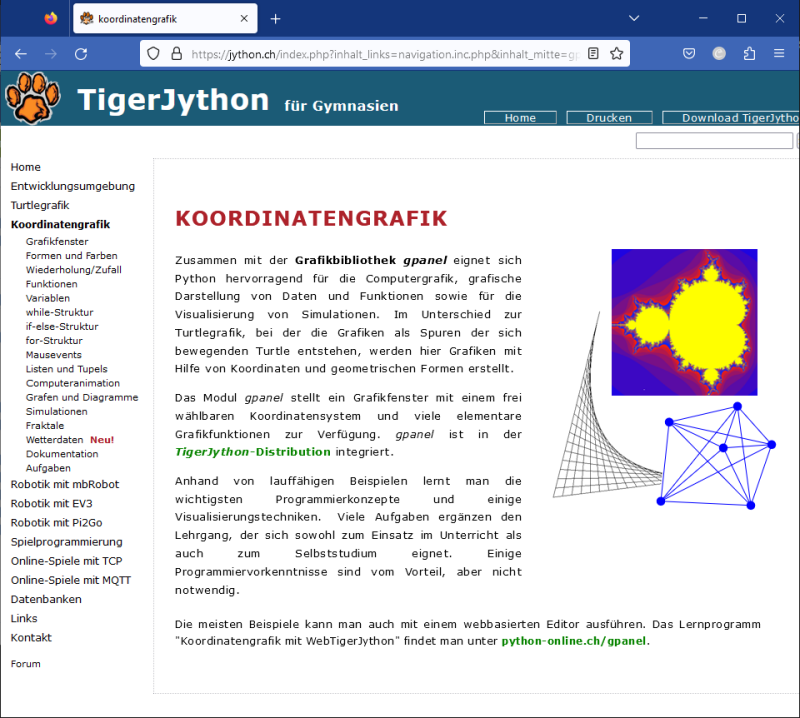
Task: Close the koordinatengrafik tab
Action: (x=244, y=19)
